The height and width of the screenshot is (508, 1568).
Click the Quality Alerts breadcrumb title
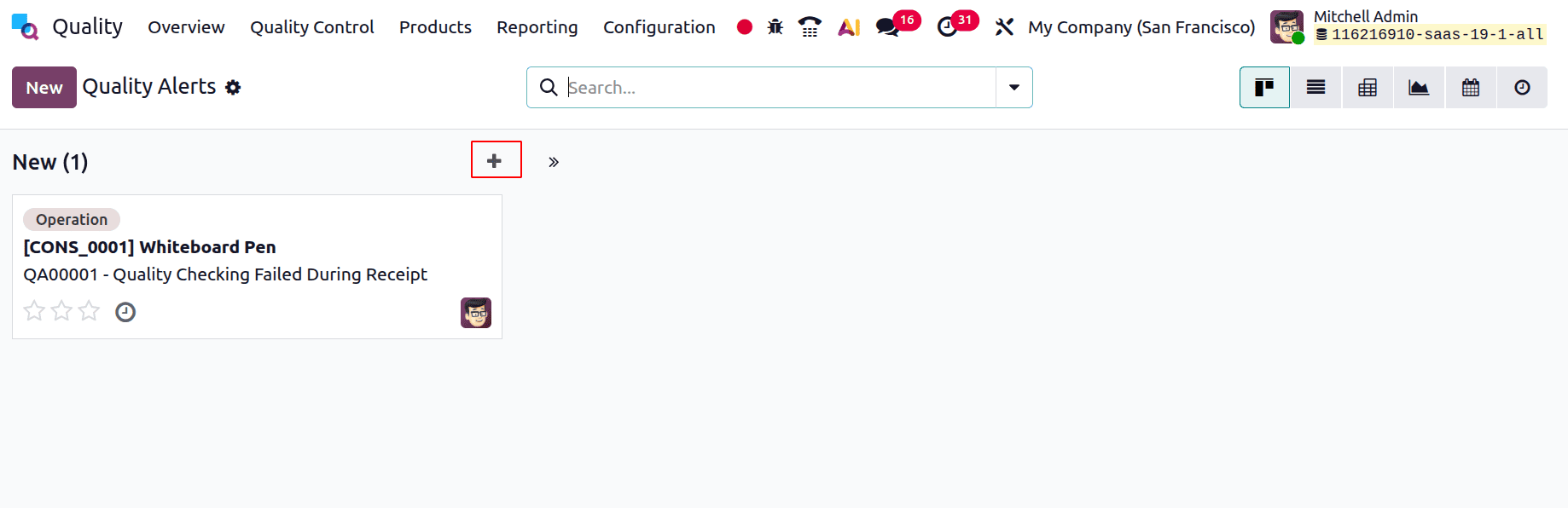pyautogui.click(x=149, y=86)
